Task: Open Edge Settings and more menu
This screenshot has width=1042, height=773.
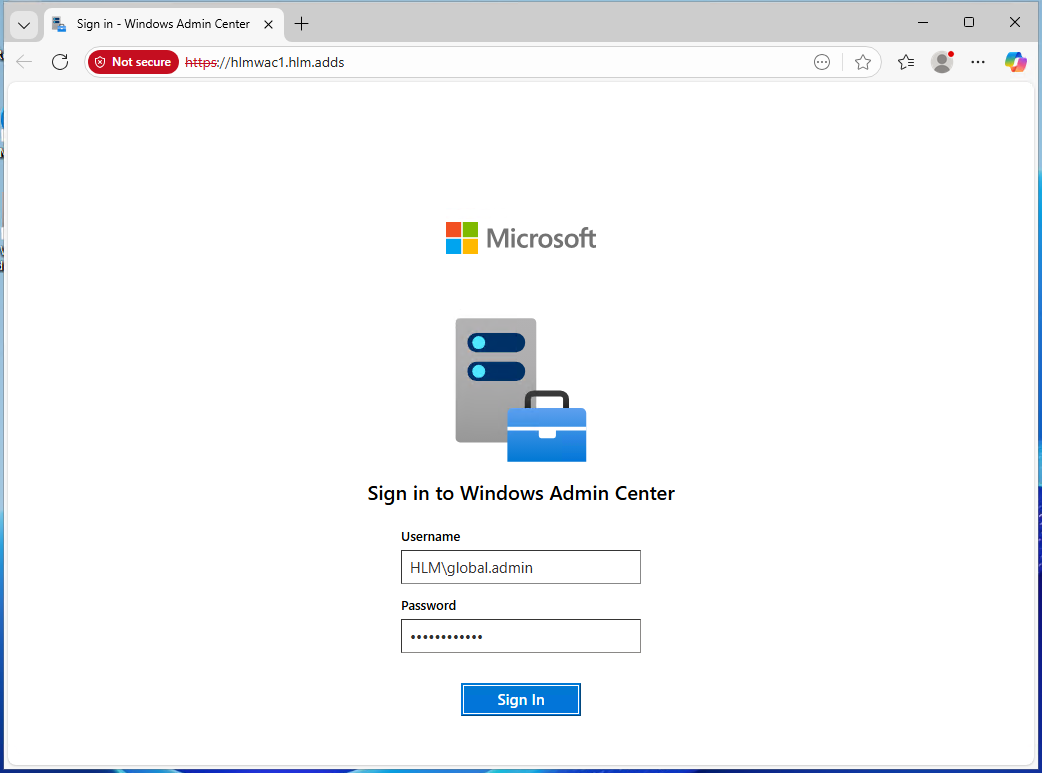Action: coord(978,62)
